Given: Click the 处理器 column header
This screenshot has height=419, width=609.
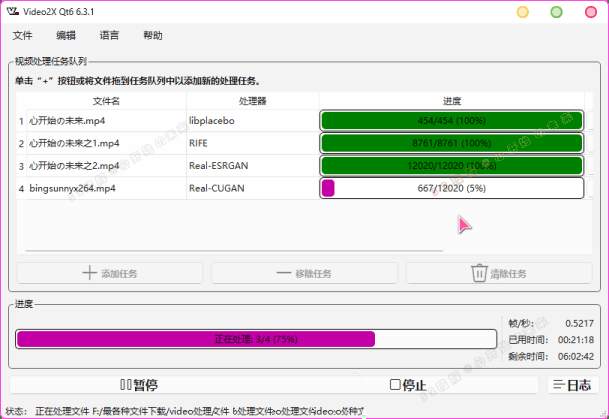Looking at the screenshot, I should coord(252,101).
